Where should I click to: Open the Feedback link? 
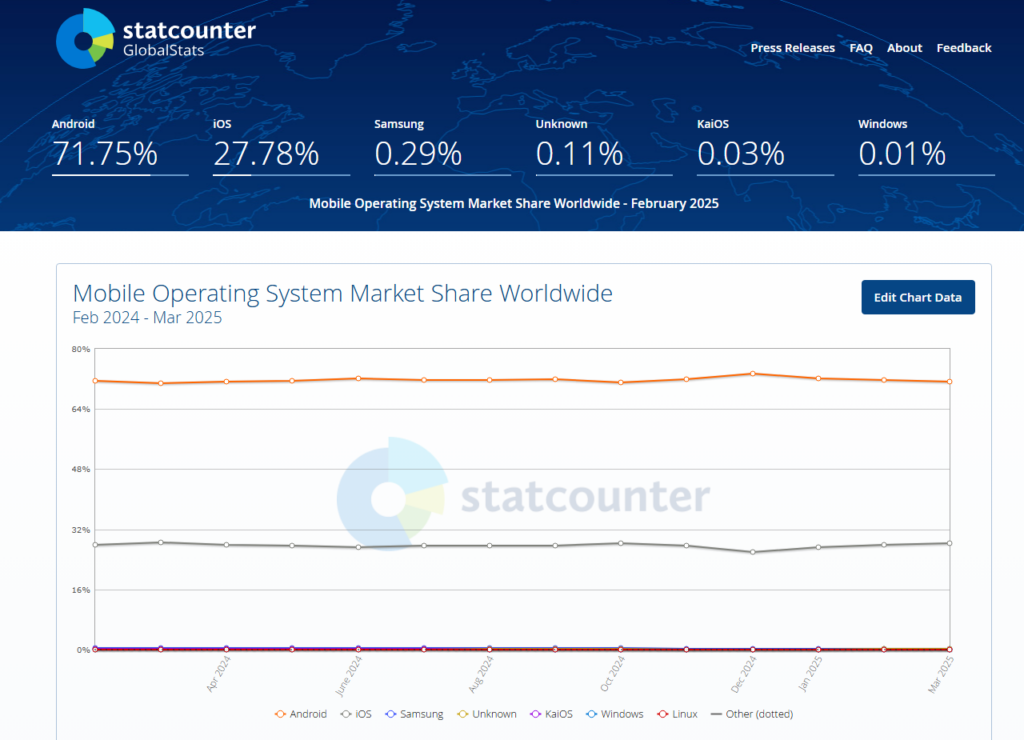pyautogui.click(x=964, y=48)
